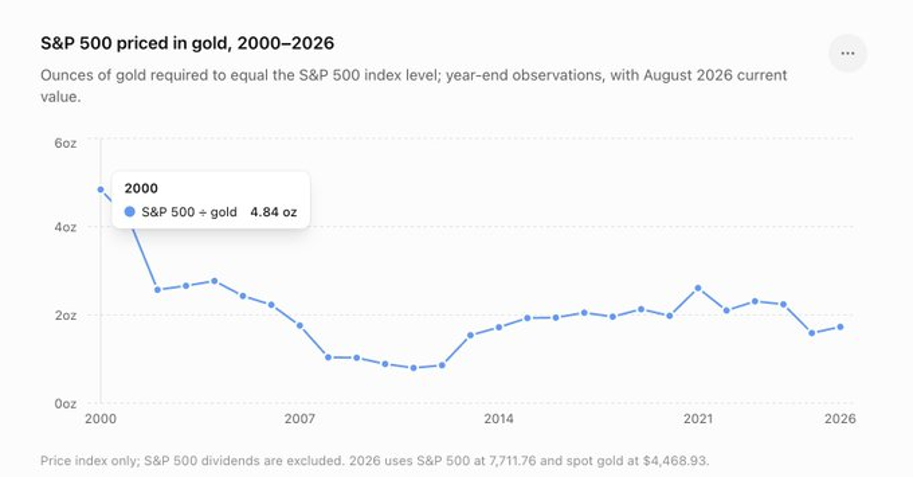Click the lowest data point near 2011
Screen dimensions: 913x477
pos(413,368)
